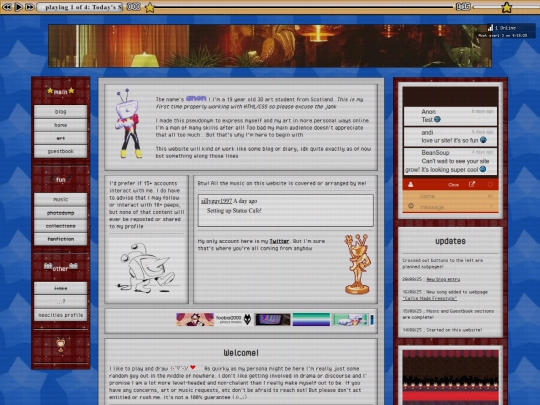Open the blog page from sidebar
Viewport: 540px width, 405px height.
pyautogui.click(x=61, y=112)
